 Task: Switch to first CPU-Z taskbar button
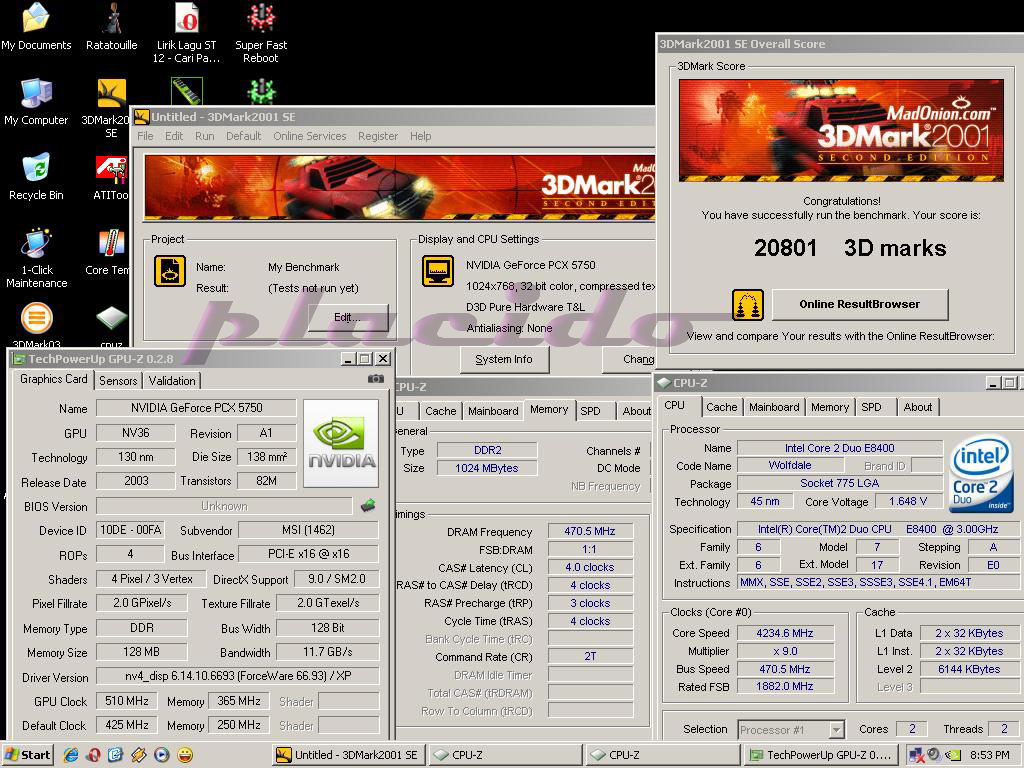coord(505,755)
